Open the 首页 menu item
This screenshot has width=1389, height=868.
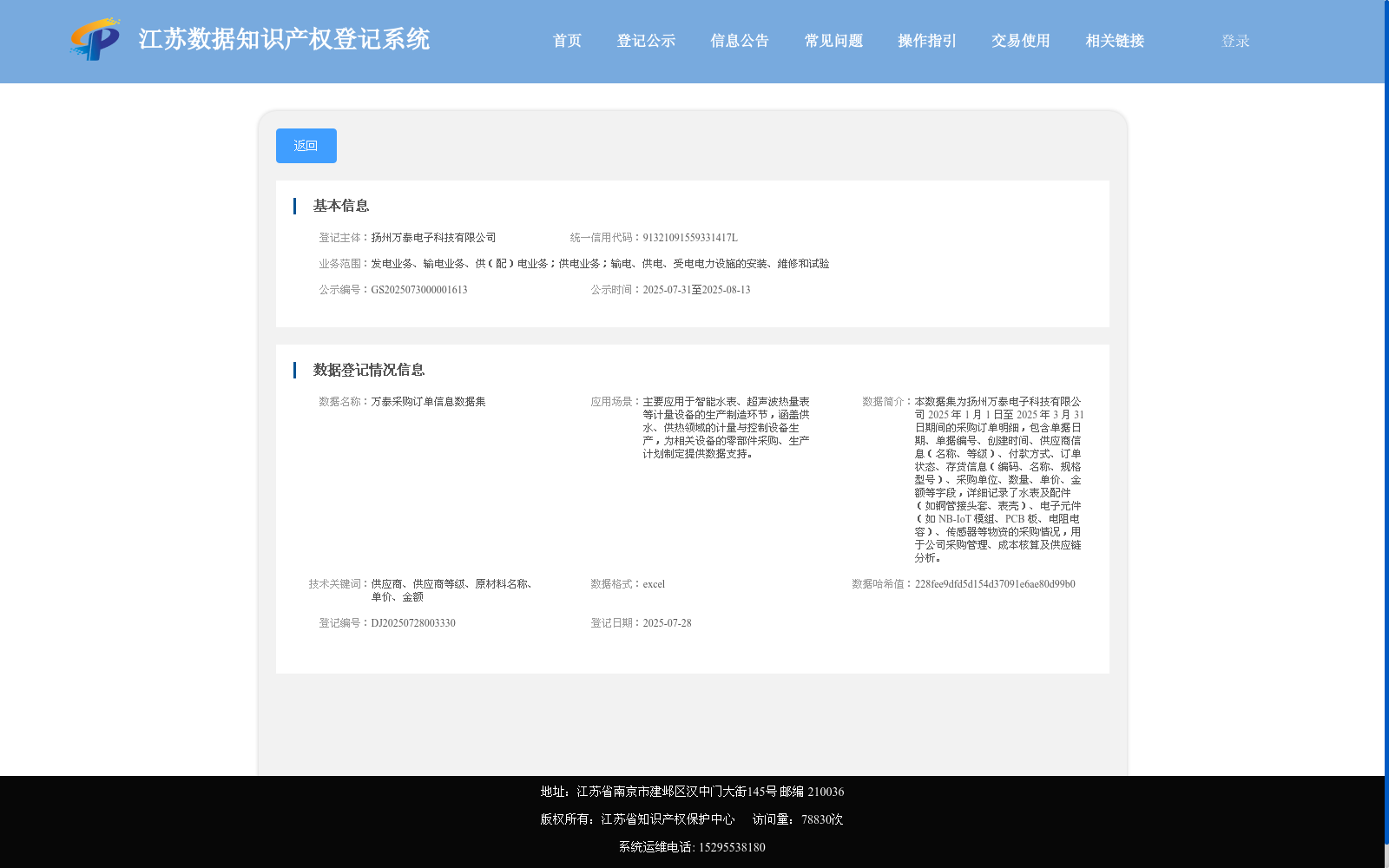pyautogui.click(x=567, y=41)
